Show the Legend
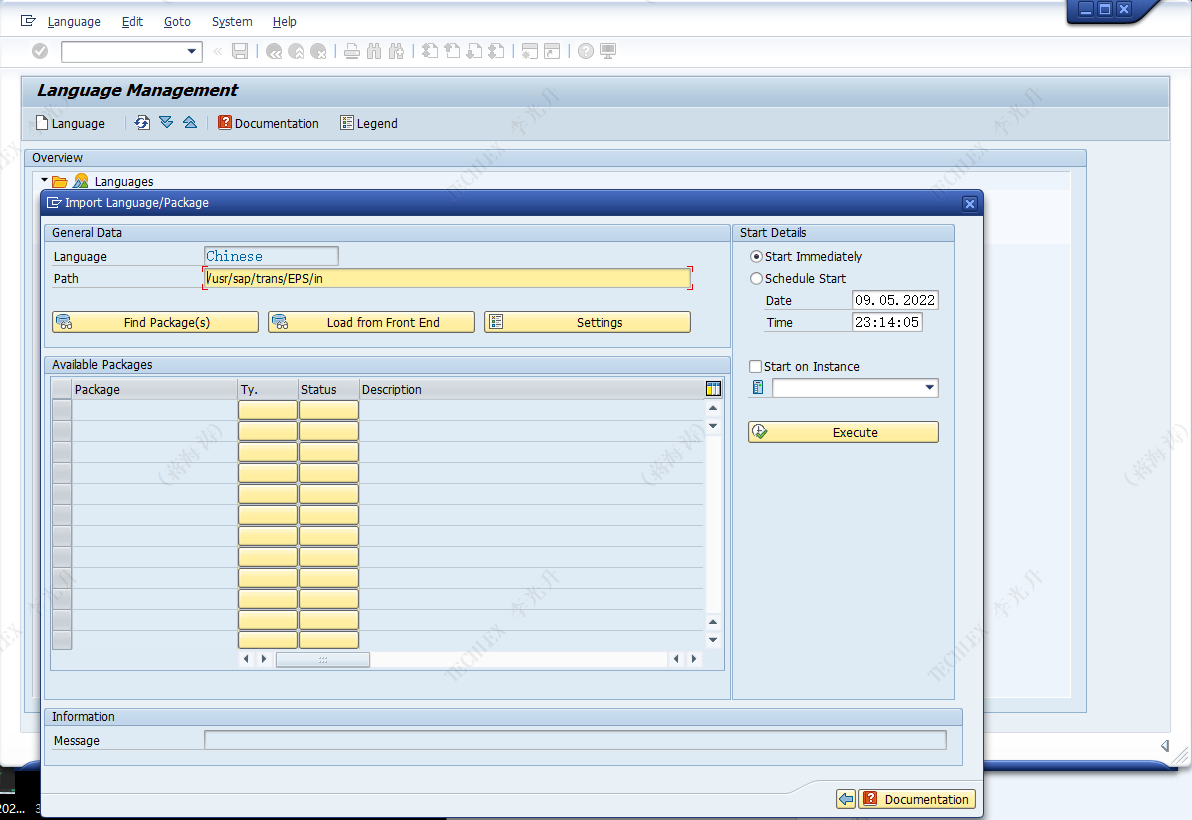 pyautogui.click(x=369, y=123)
